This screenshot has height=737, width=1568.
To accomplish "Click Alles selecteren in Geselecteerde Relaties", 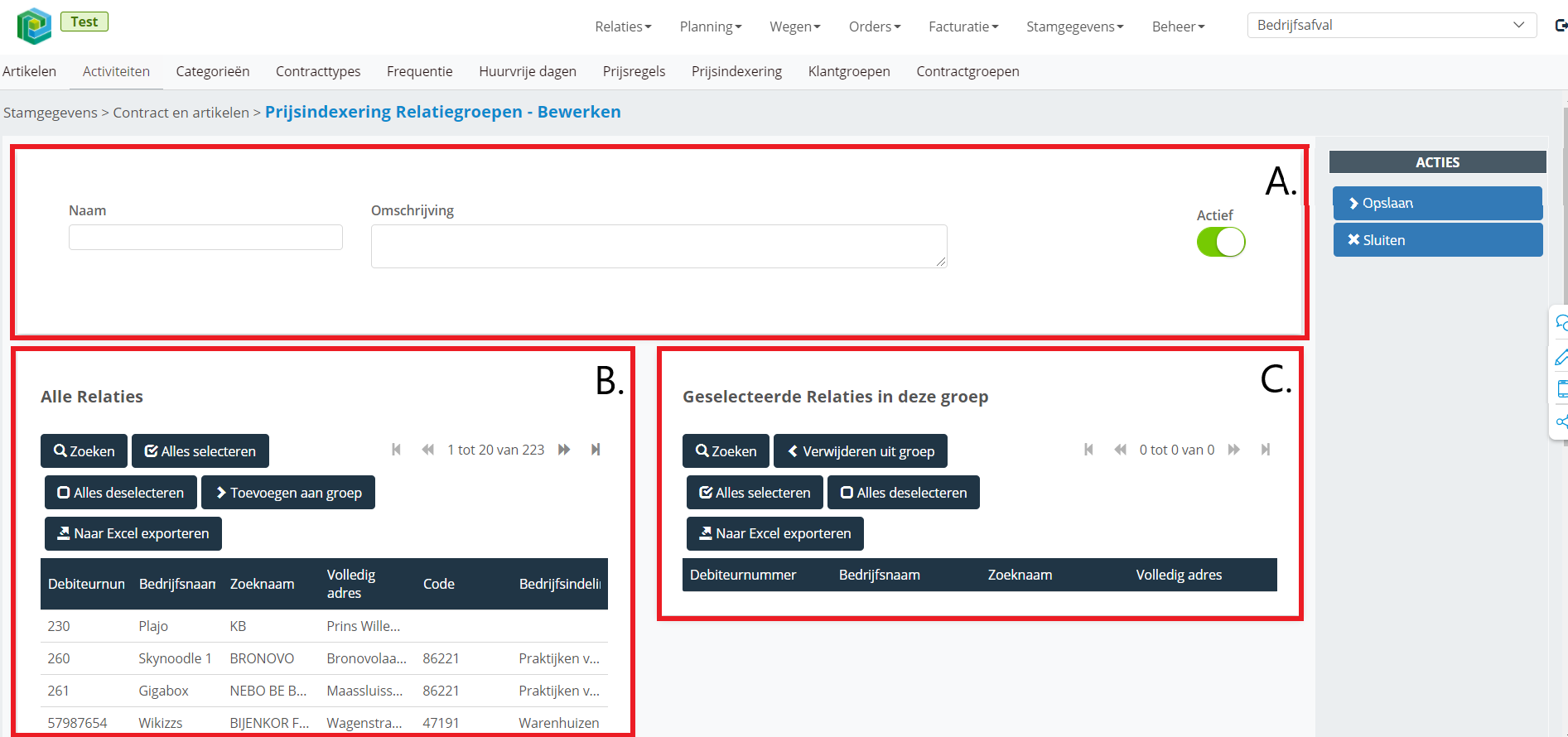I will point(755,493).
